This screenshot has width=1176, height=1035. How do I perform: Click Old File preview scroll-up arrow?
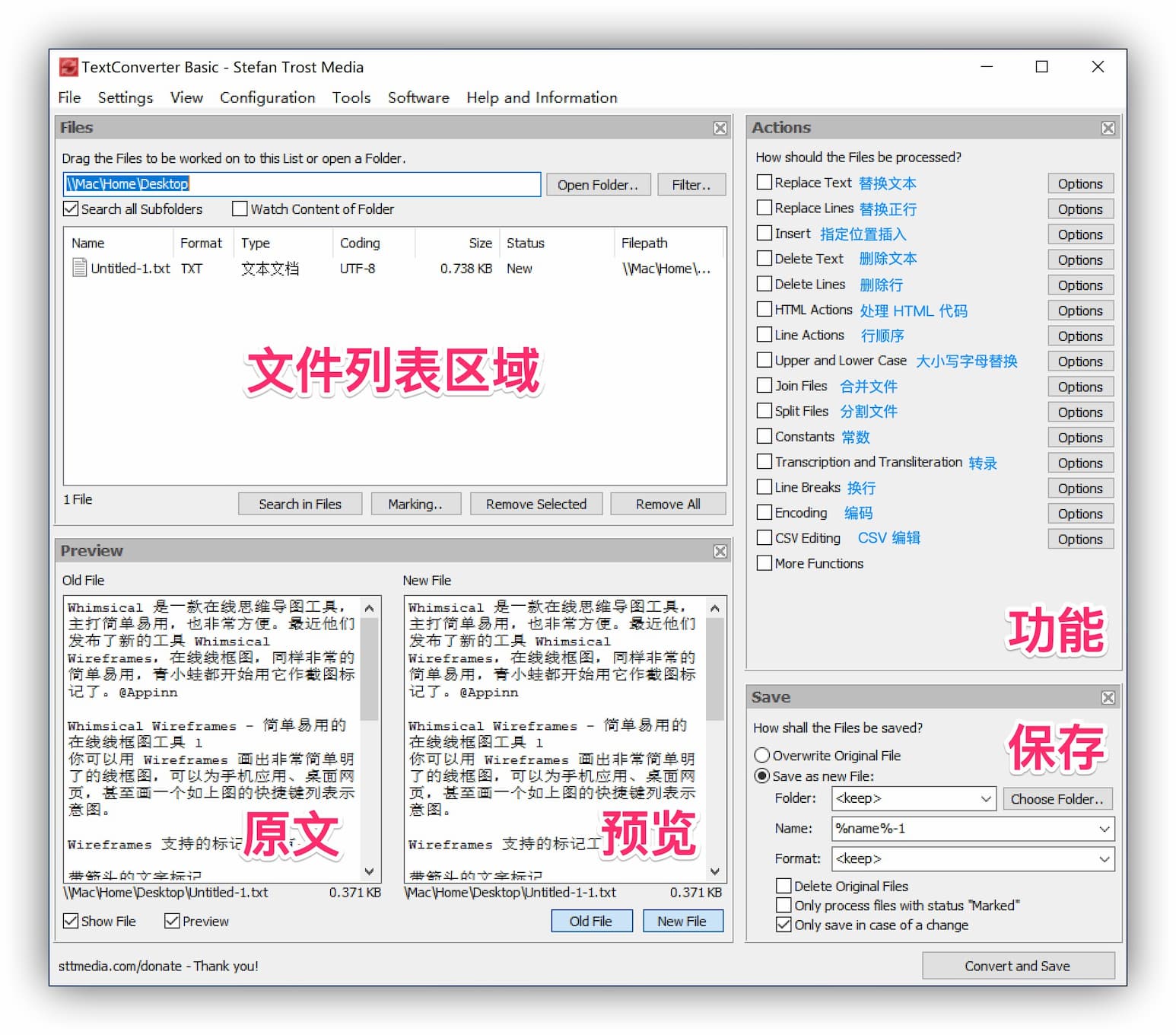(369, 608)
